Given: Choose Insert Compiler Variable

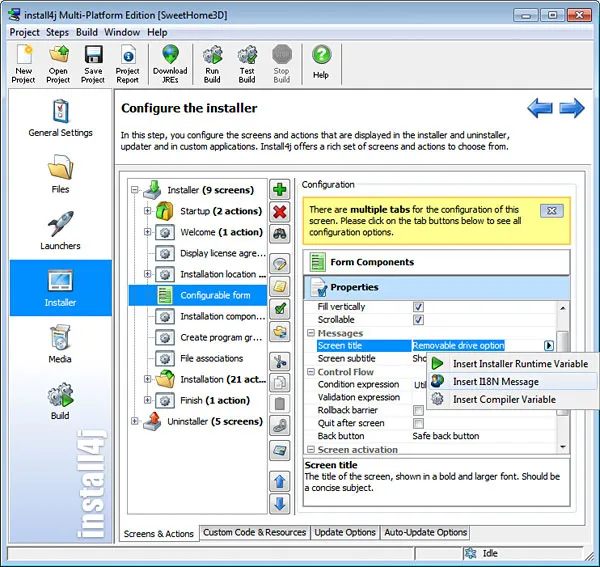Looking at the screenshot, I should coord(512,399).
